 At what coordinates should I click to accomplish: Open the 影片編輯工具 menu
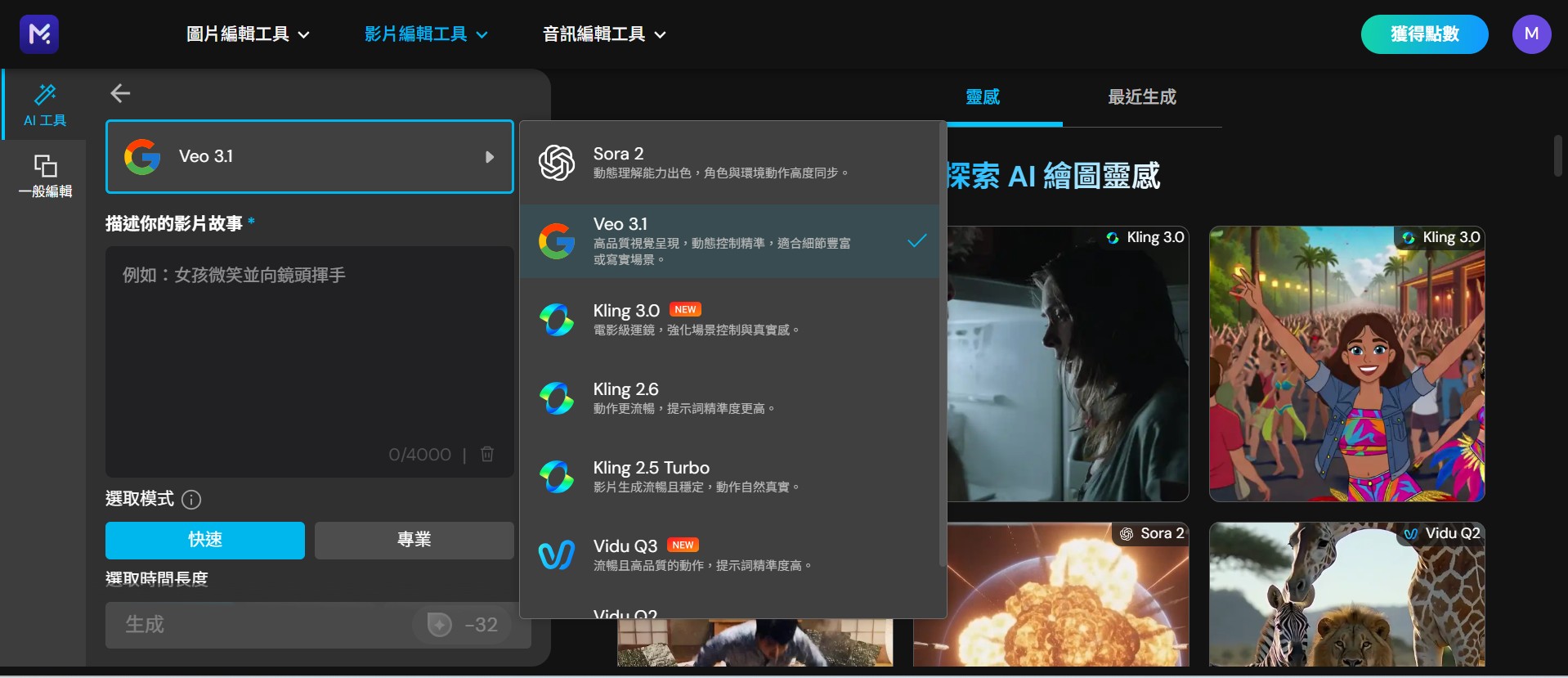pyautogui.click(x=426, y=34)
